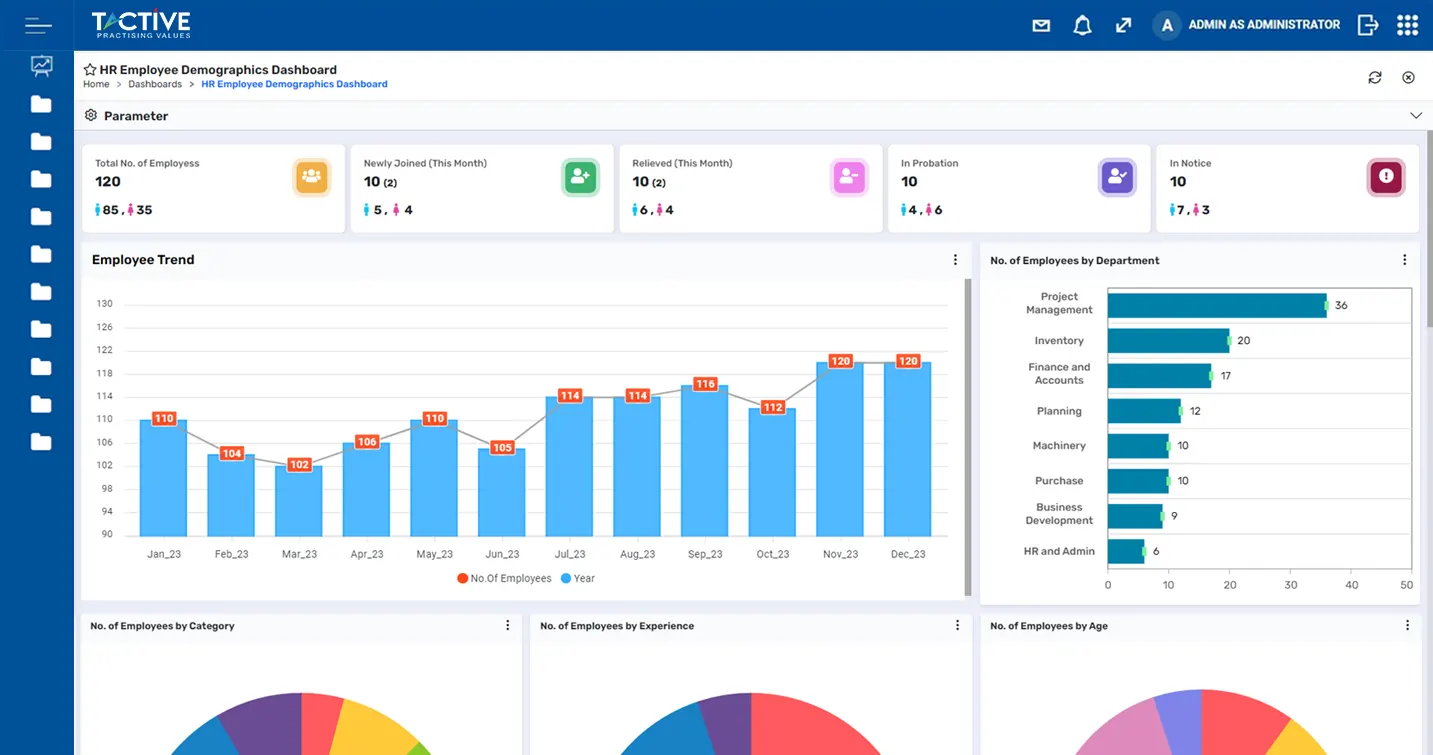
Task: Open the hamburger menu top left
Action: pos(37,24)
